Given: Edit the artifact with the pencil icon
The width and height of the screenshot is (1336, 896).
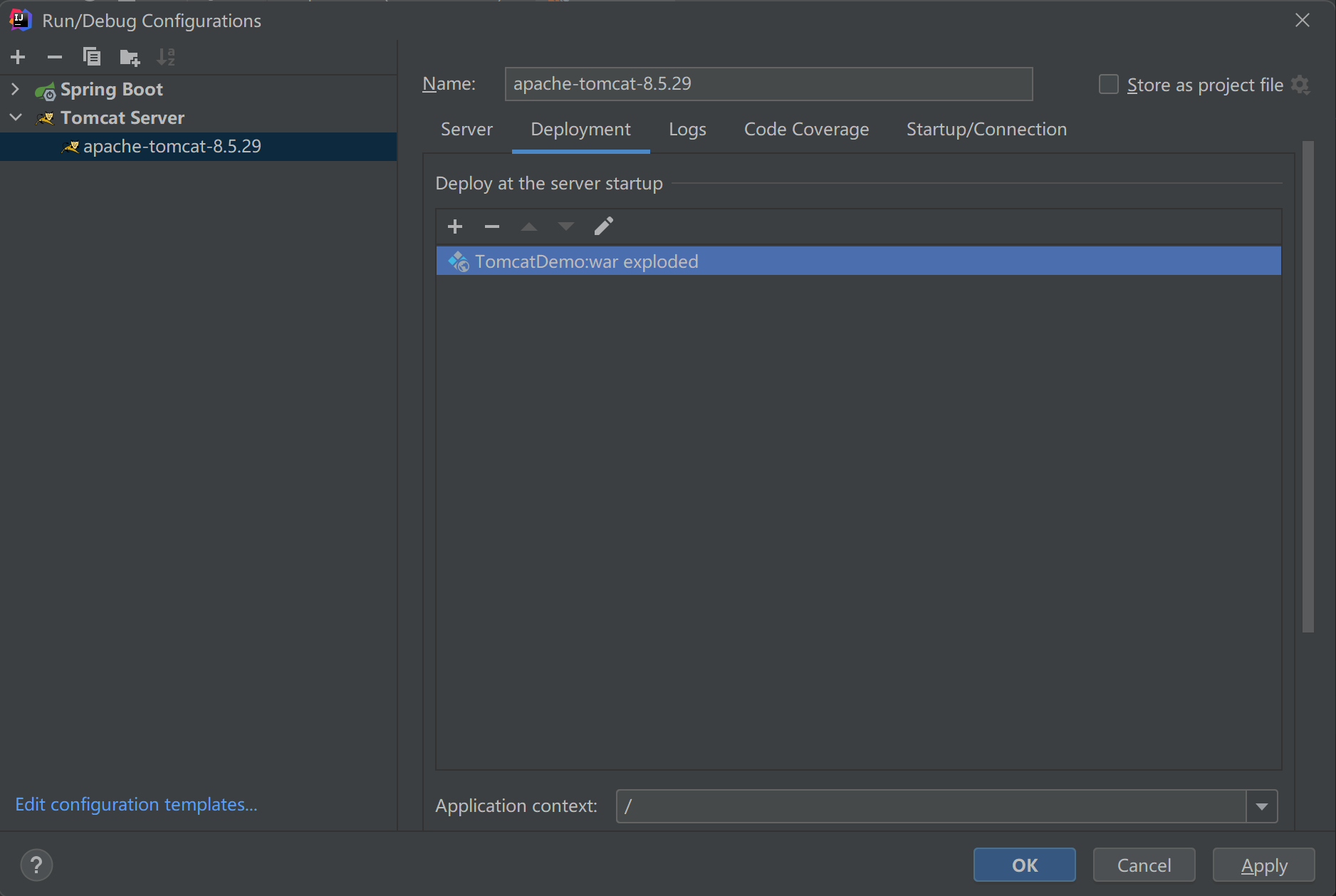Looking at the screenshot, I should (604, 226).
